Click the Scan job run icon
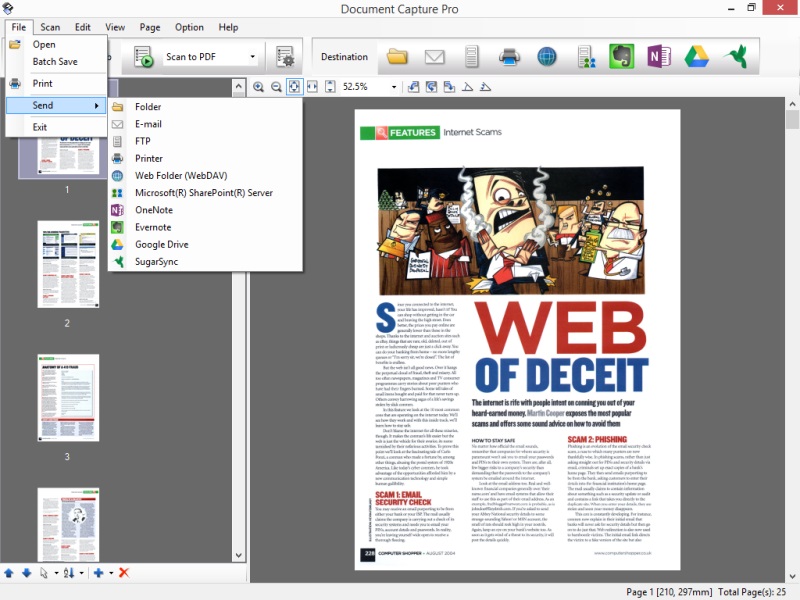Viewport: 800px width, 600px height. [143, 57]
